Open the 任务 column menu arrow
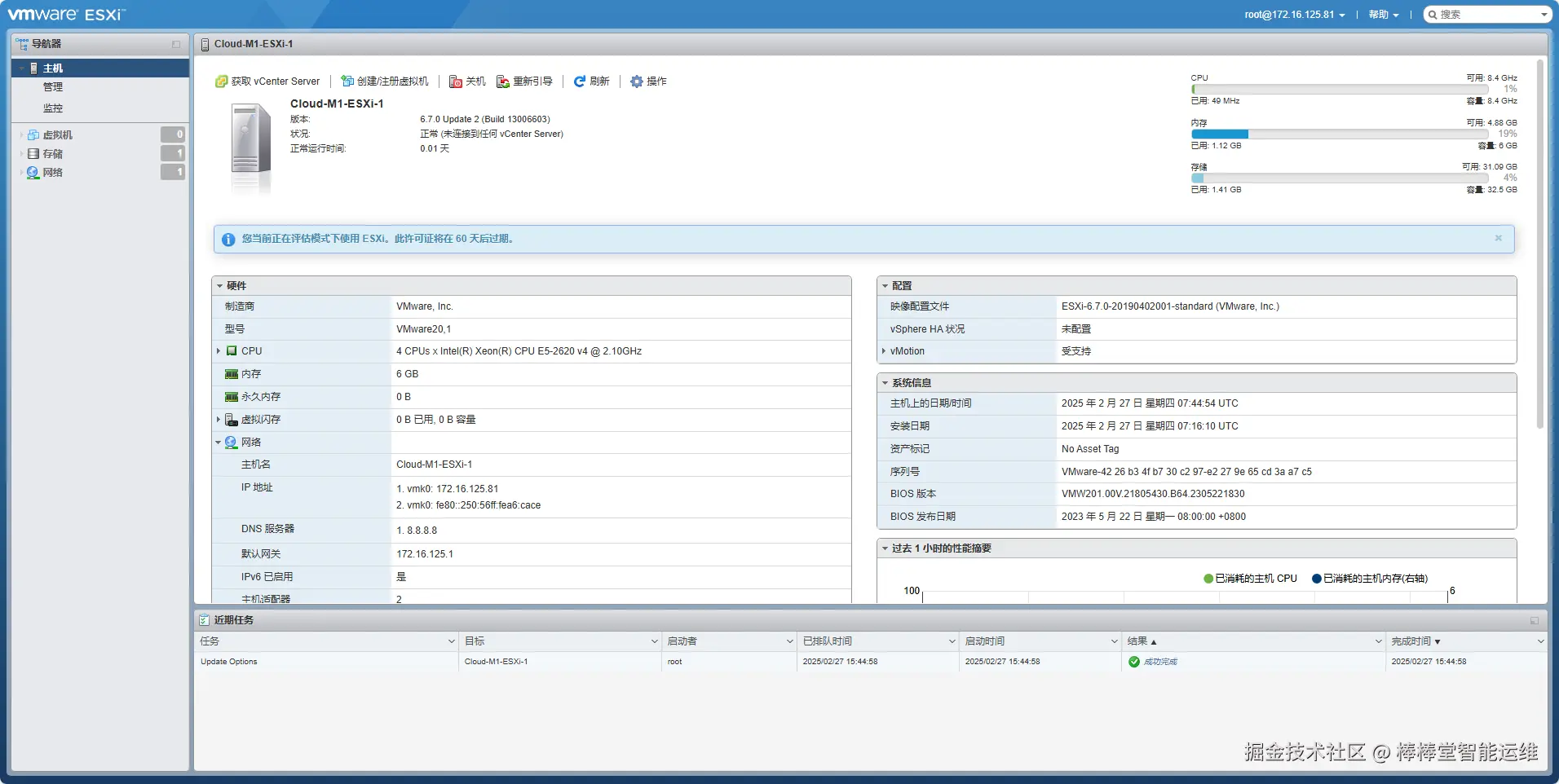The image size is (1559, 784). 451,641
